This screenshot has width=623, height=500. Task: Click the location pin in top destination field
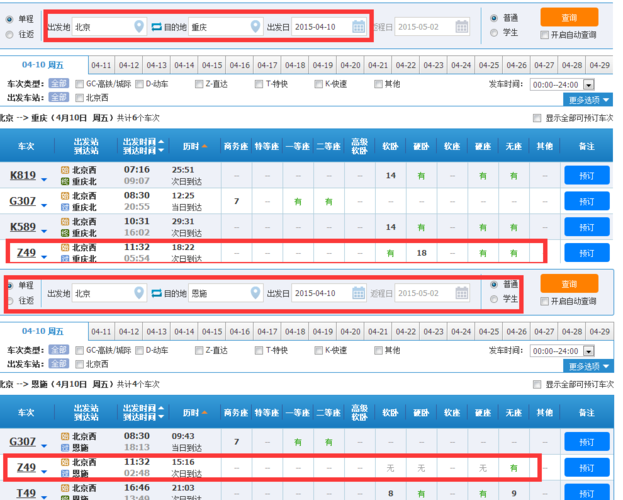[x=255, y=27]
